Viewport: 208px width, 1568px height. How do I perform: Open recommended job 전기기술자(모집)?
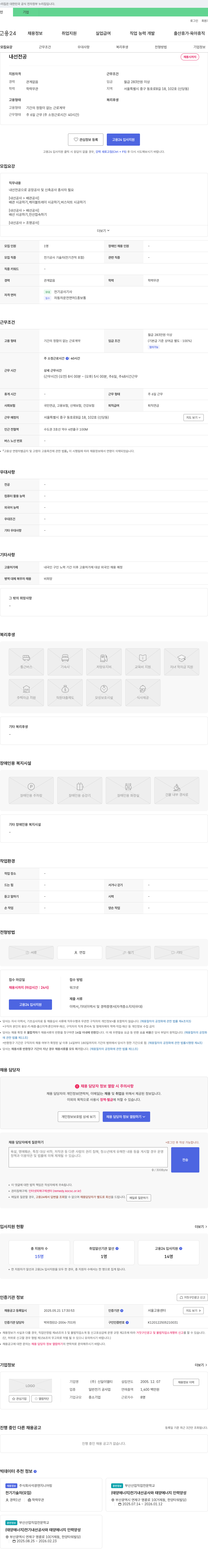[18, 1493]
